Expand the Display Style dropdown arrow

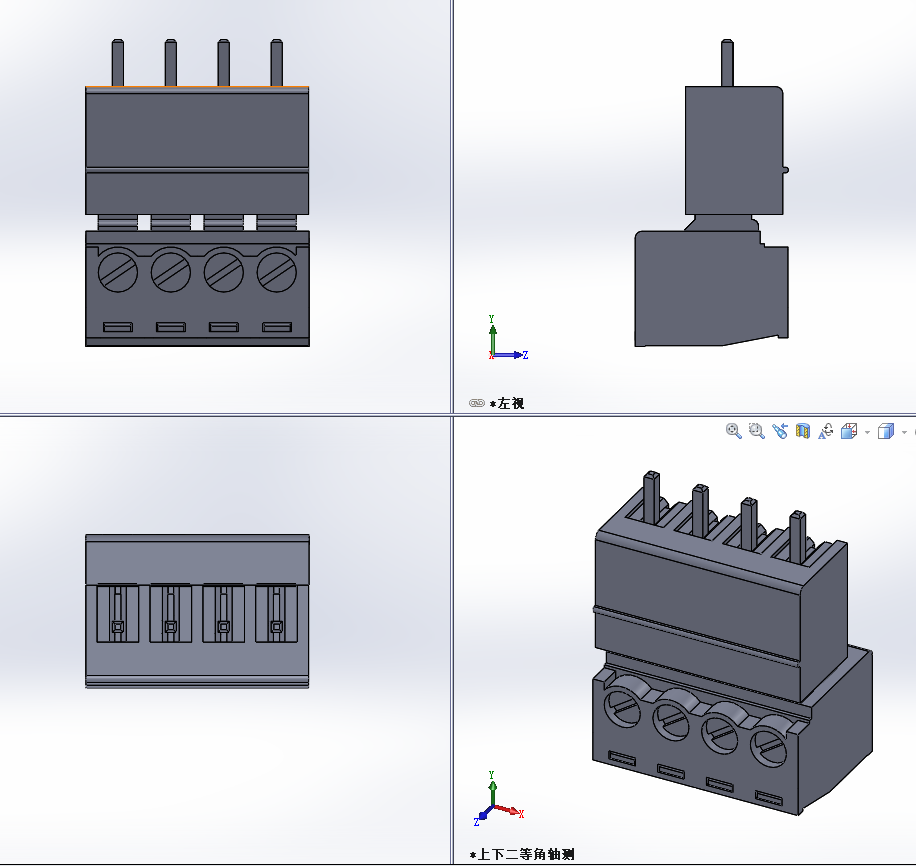pyautogui.click(x=904, y=432)
